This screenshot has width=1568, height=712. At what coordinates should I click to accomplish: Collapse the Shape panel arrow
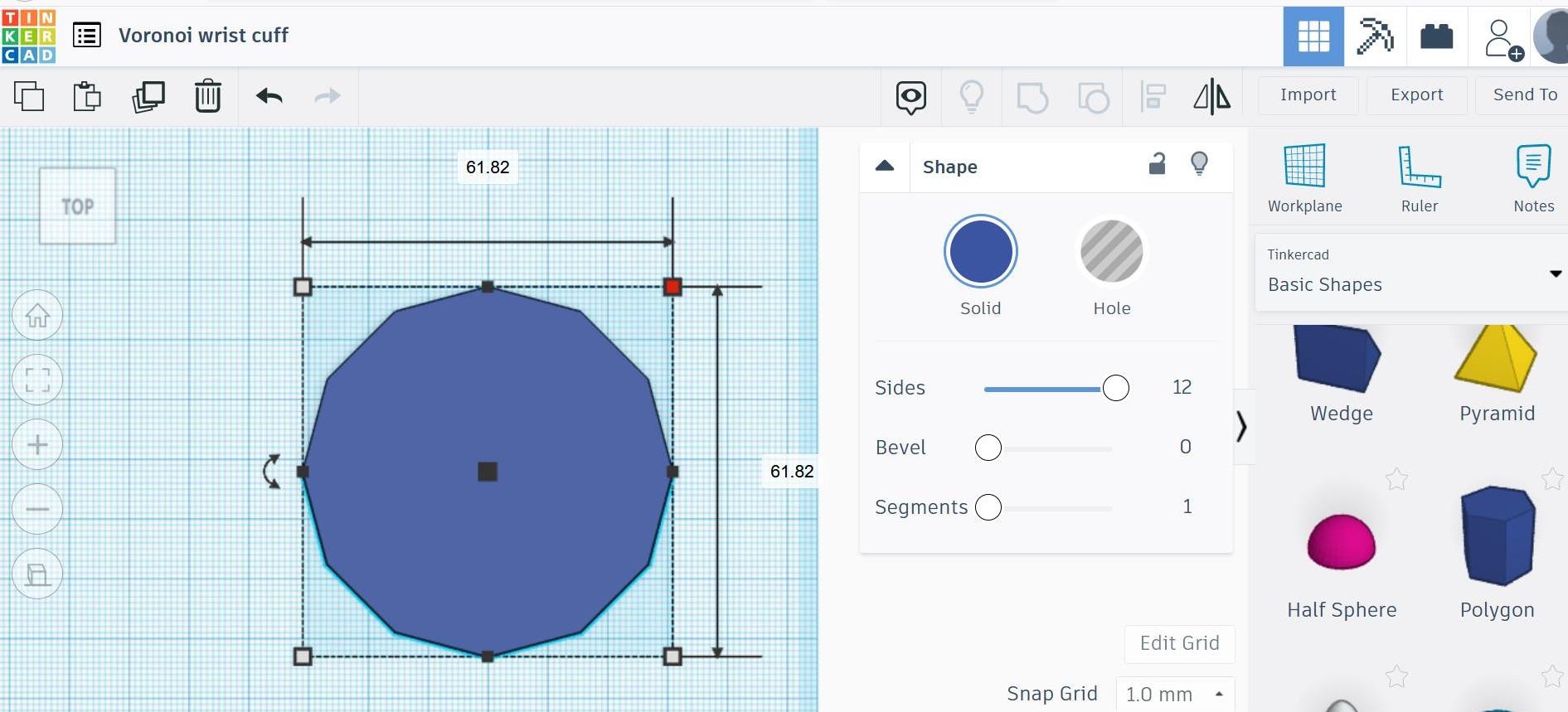click(885, 166)
